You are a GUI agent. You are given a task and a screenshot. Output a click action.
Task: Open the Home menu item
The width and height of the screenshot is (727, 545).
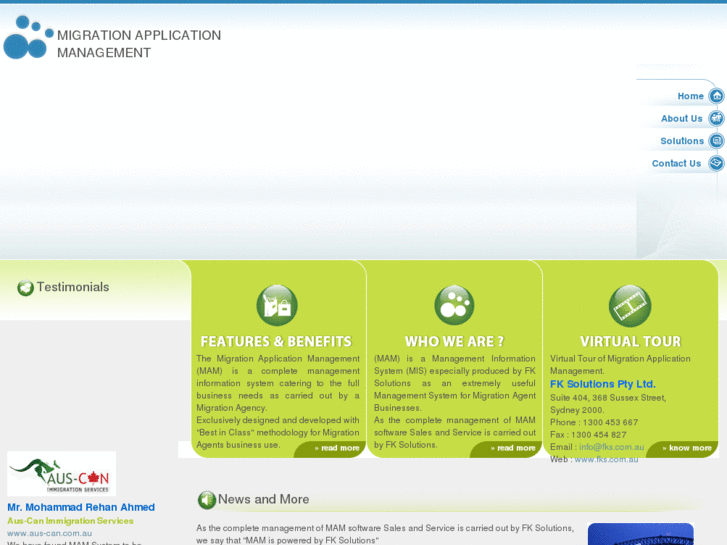coord(690,96)
